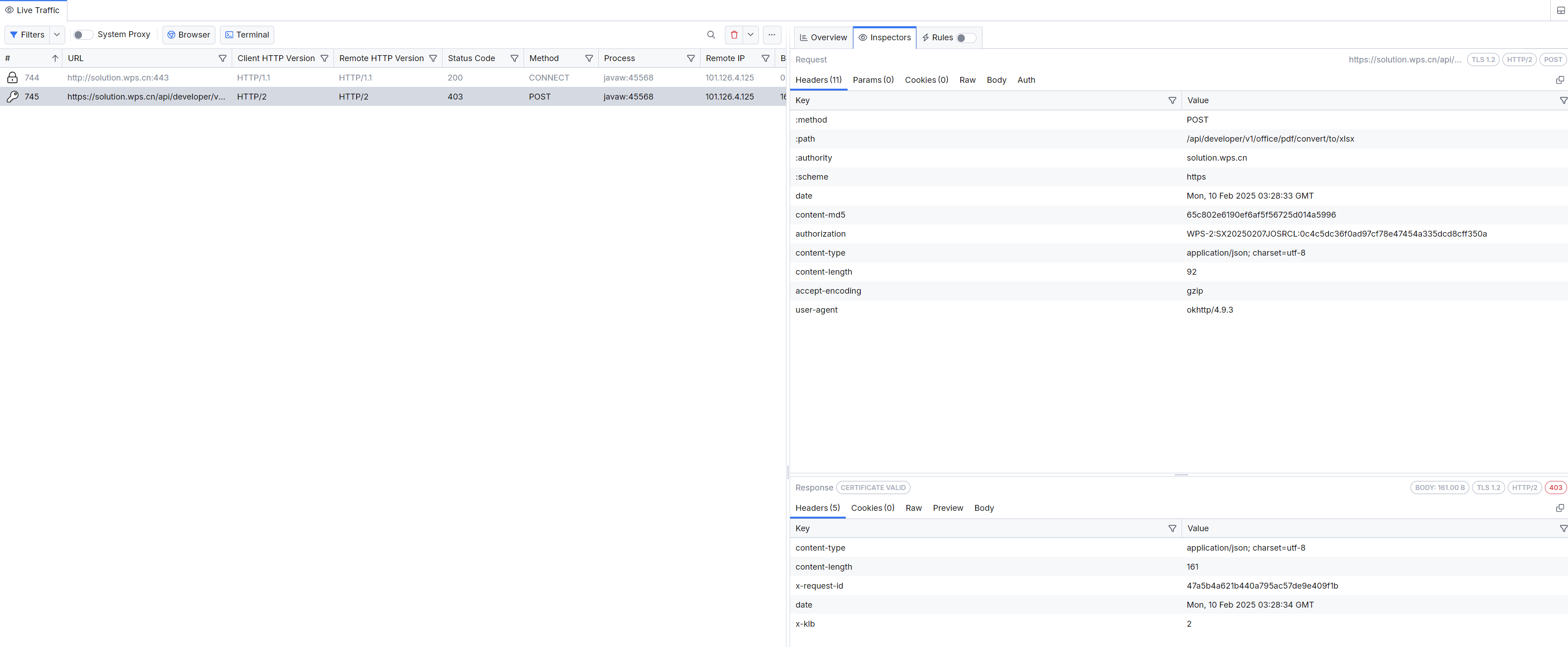The height and width of the screenshot is (647, 1568).
Task: Select the x-request-id response value
Action: (x=1262, y=585)
